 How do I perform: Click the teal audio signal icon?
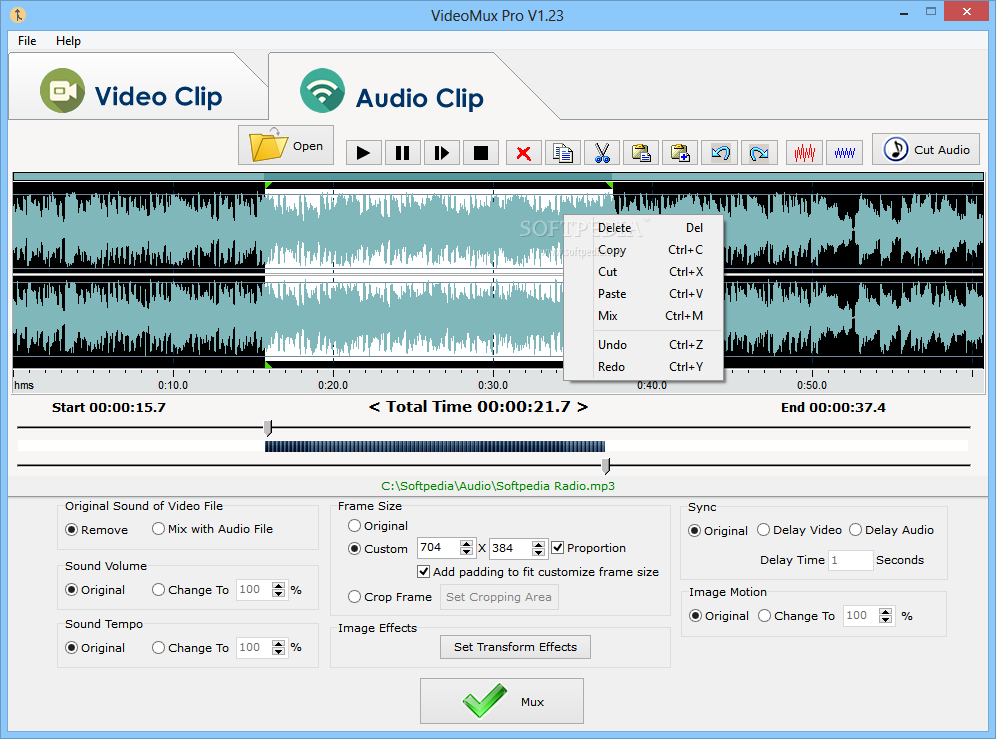322,91
